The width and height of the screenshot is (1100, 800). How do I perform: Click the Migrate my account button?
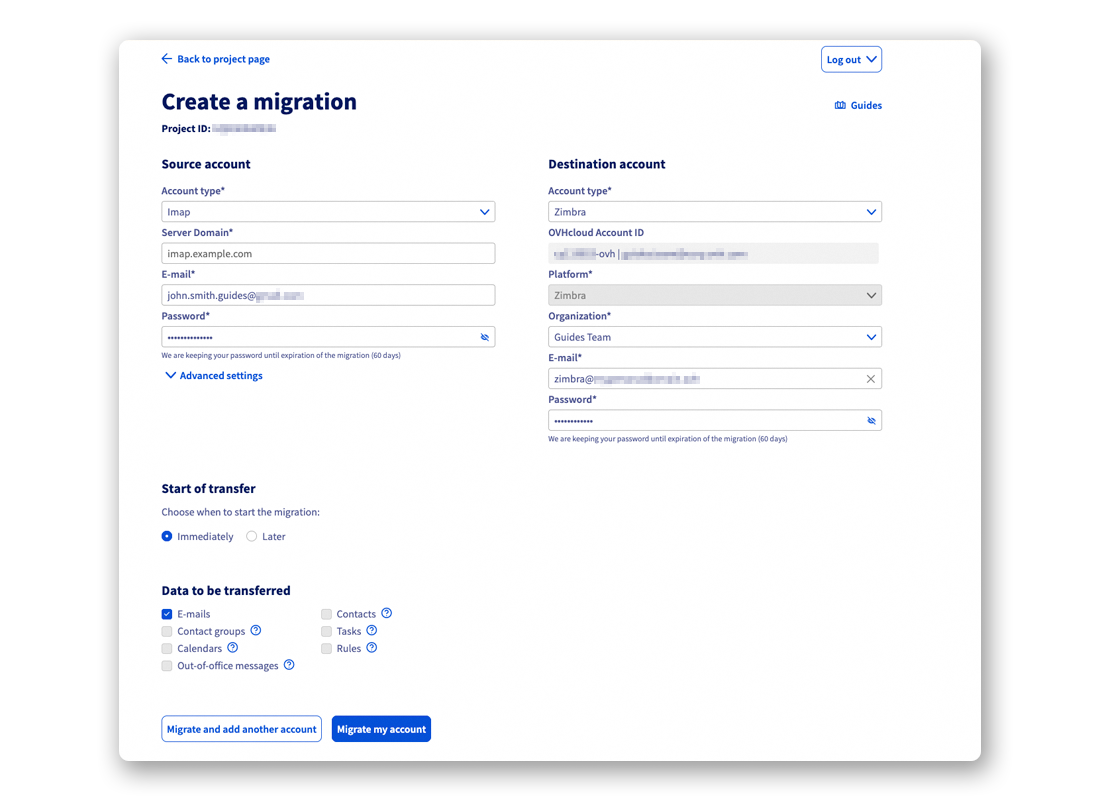381,729
